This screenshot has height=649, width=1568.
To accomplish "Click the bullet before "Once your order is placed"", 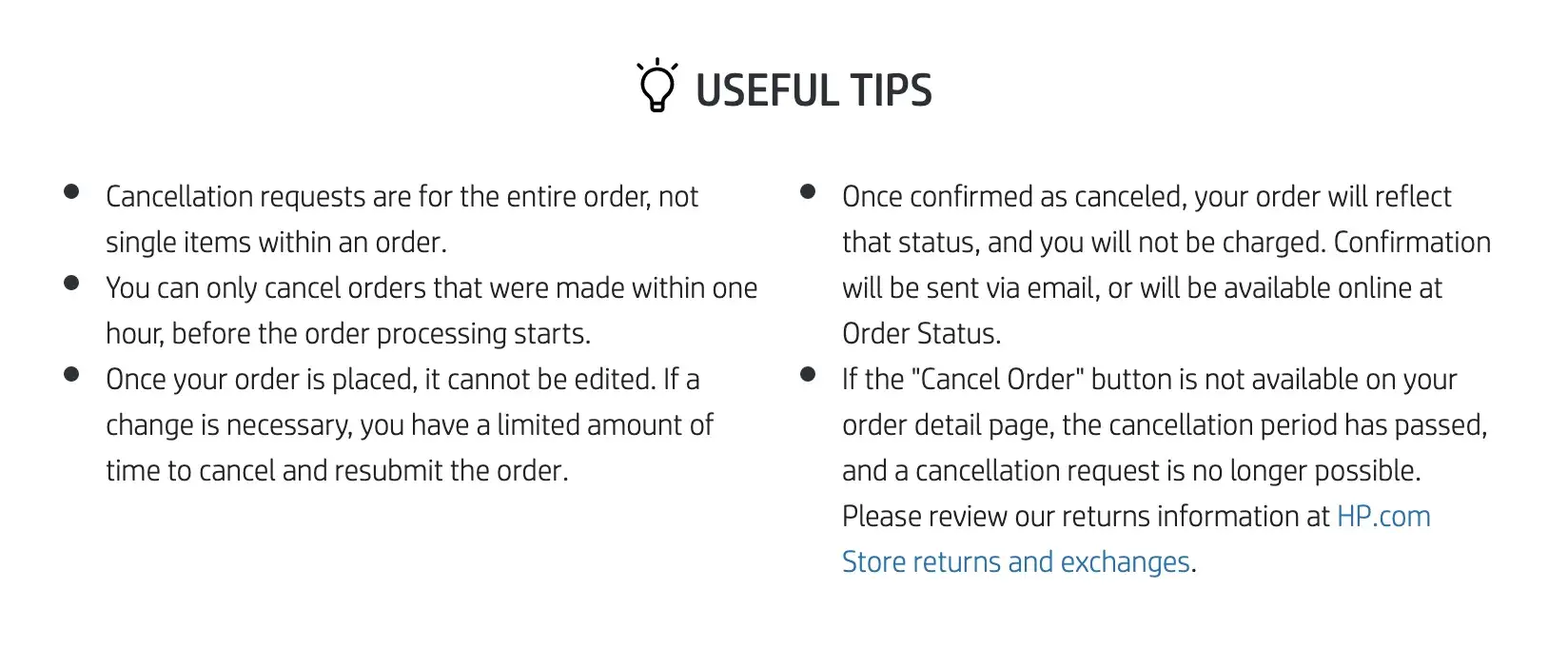I will coord(71,375).
